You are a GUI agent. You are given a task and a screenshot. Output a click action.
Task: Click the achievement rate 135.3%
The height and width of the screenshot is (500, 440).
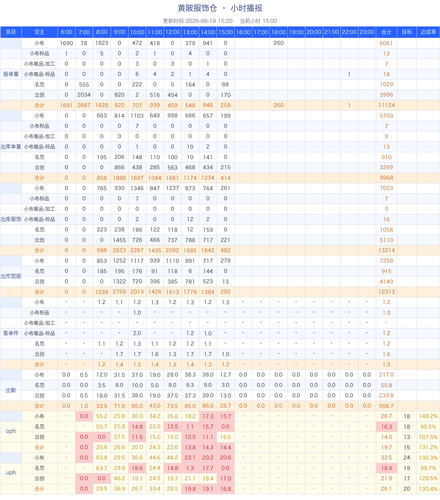pyautogui.click(x=428, y=457)
